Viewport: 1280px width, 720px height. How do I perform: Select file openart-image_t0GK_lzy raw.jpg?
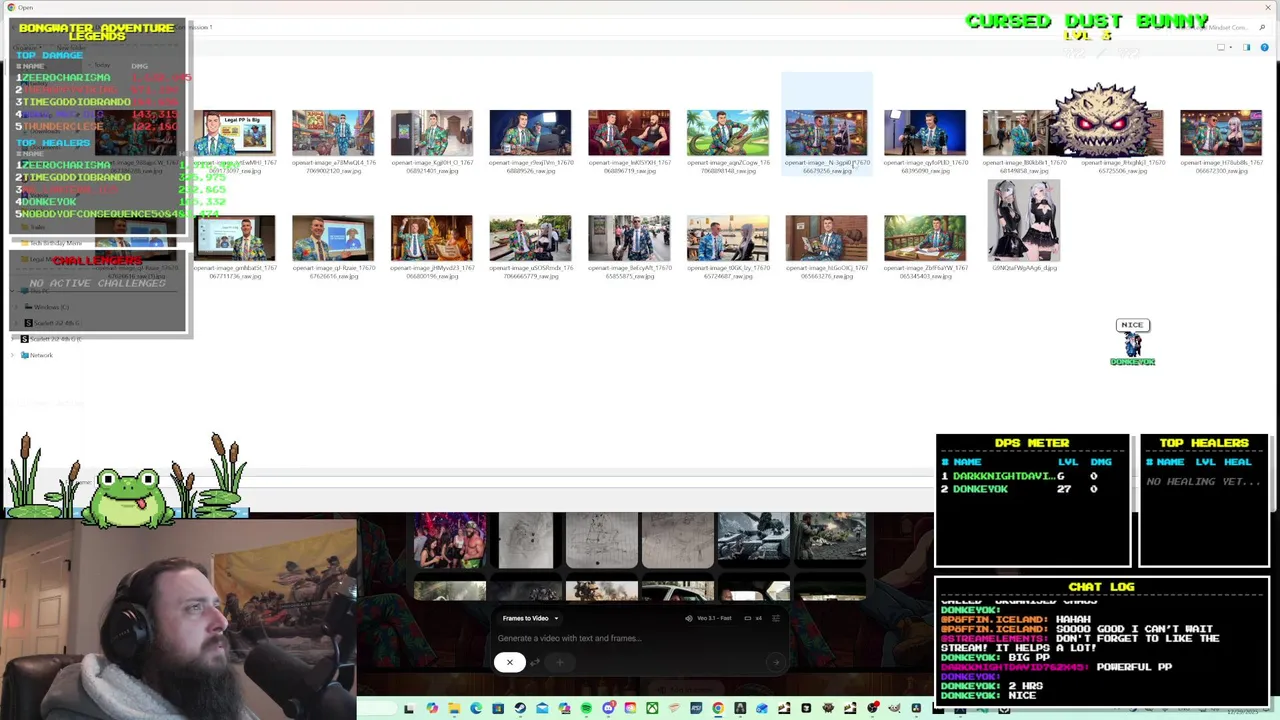pyautogui.click(x=728, y=247)
